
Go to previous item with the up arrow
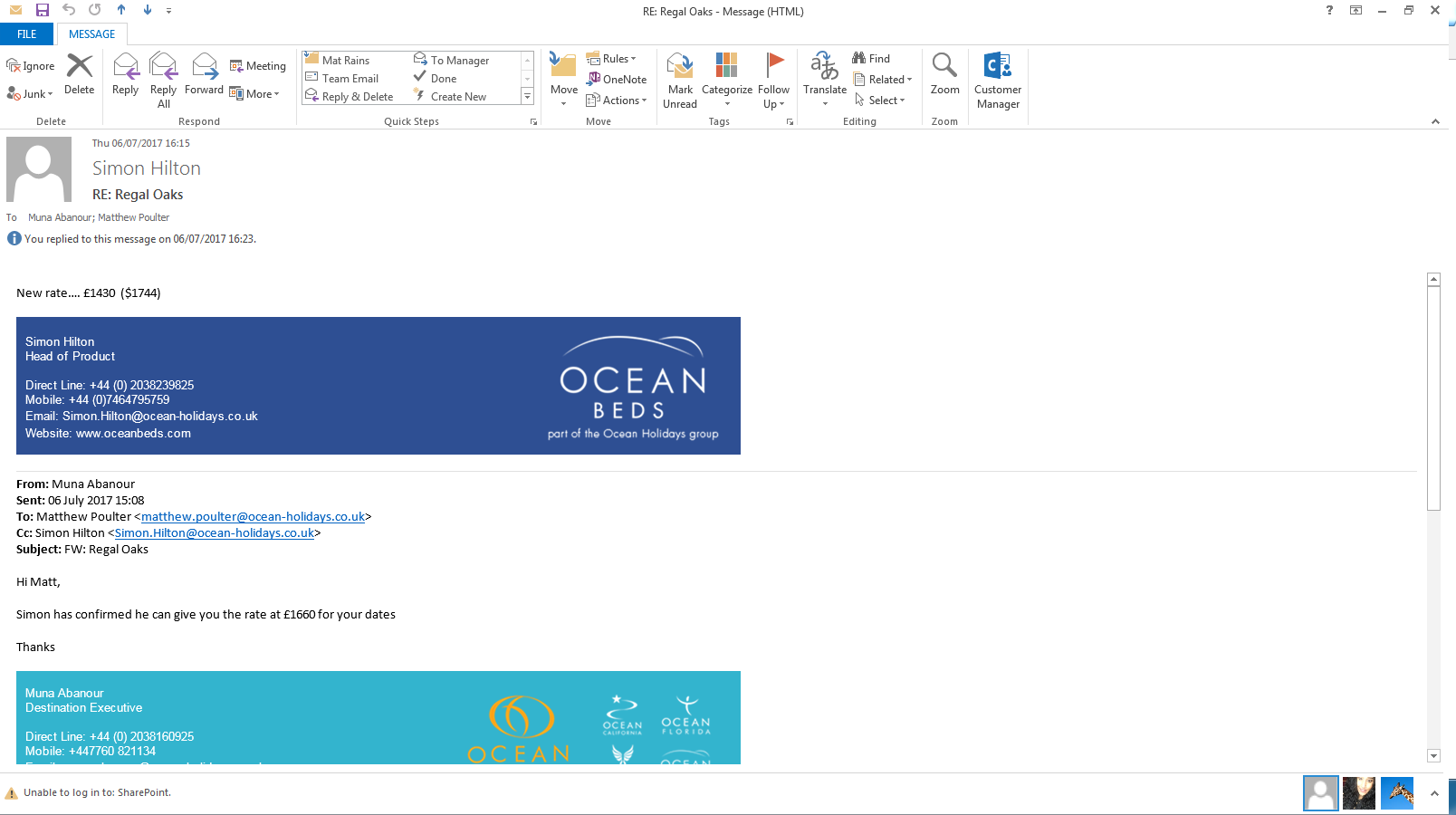[x=121, y=10]
